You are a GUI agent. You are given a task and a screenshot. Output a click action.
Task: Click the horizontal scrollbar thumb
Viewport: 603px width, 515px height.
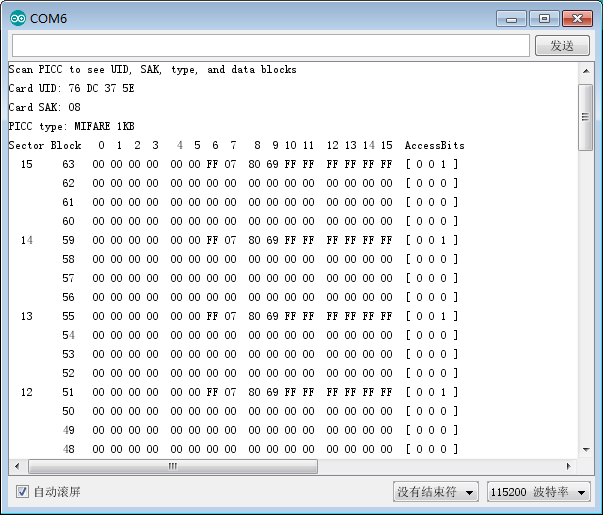pyautogui.click(x=173, y=466)
